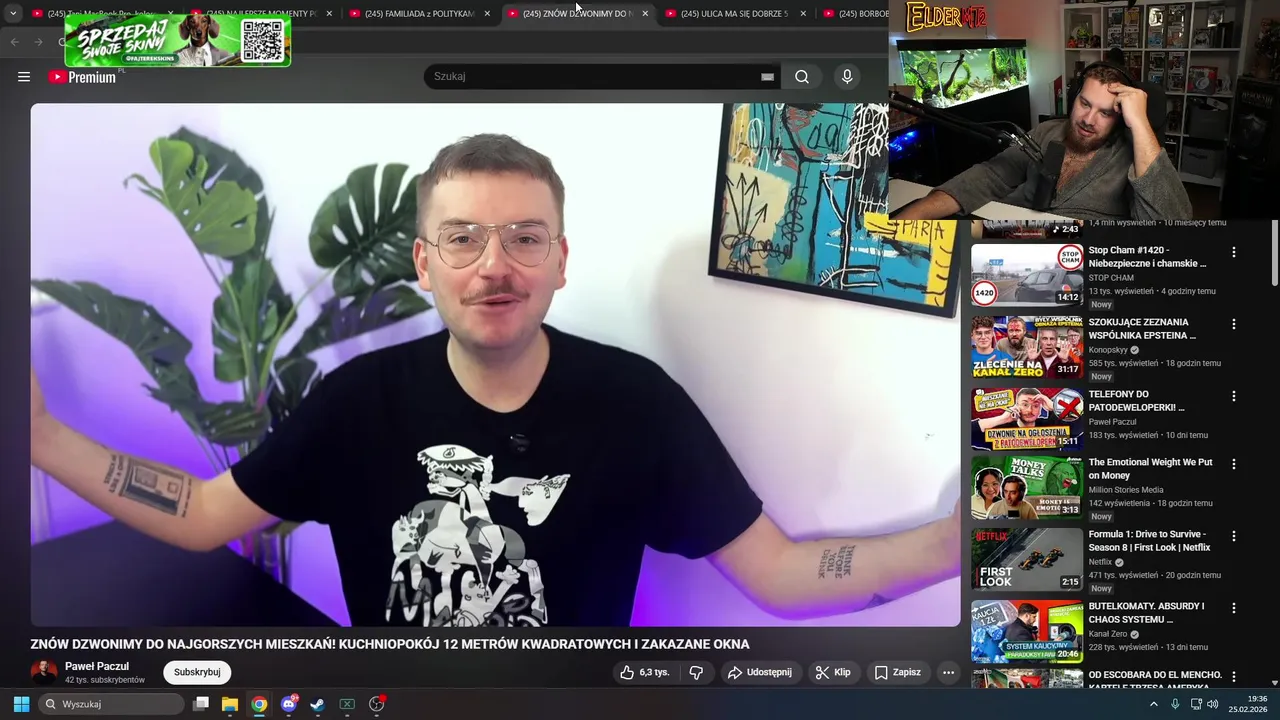The width and height of the screenshot is (1280, 720).
Task: Open Discord from the taskbar
Action: [x=289, y=704]
